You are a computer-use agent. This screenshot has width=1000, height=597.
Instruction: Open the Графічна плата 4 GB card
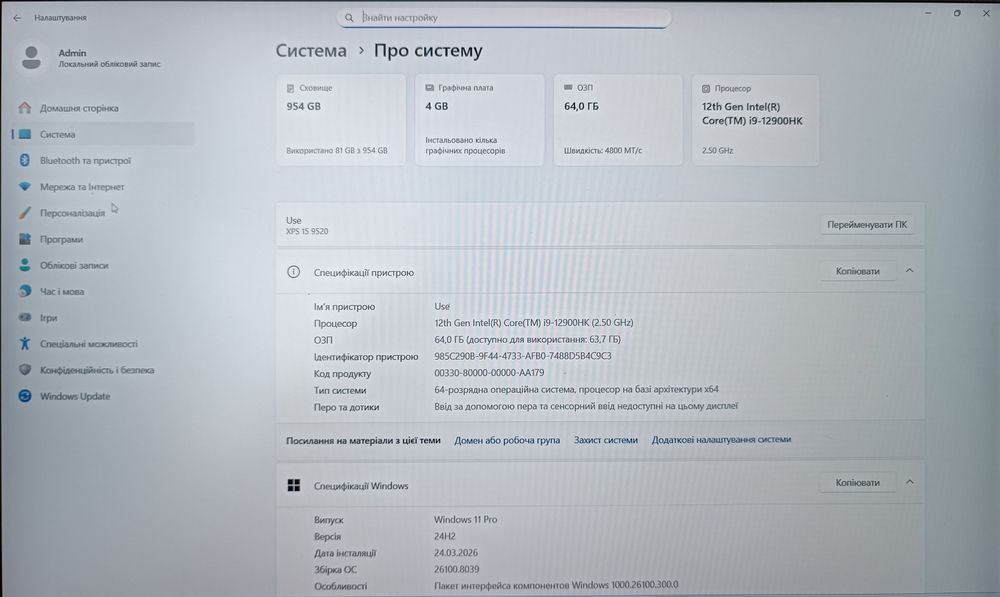click(480, 120)
